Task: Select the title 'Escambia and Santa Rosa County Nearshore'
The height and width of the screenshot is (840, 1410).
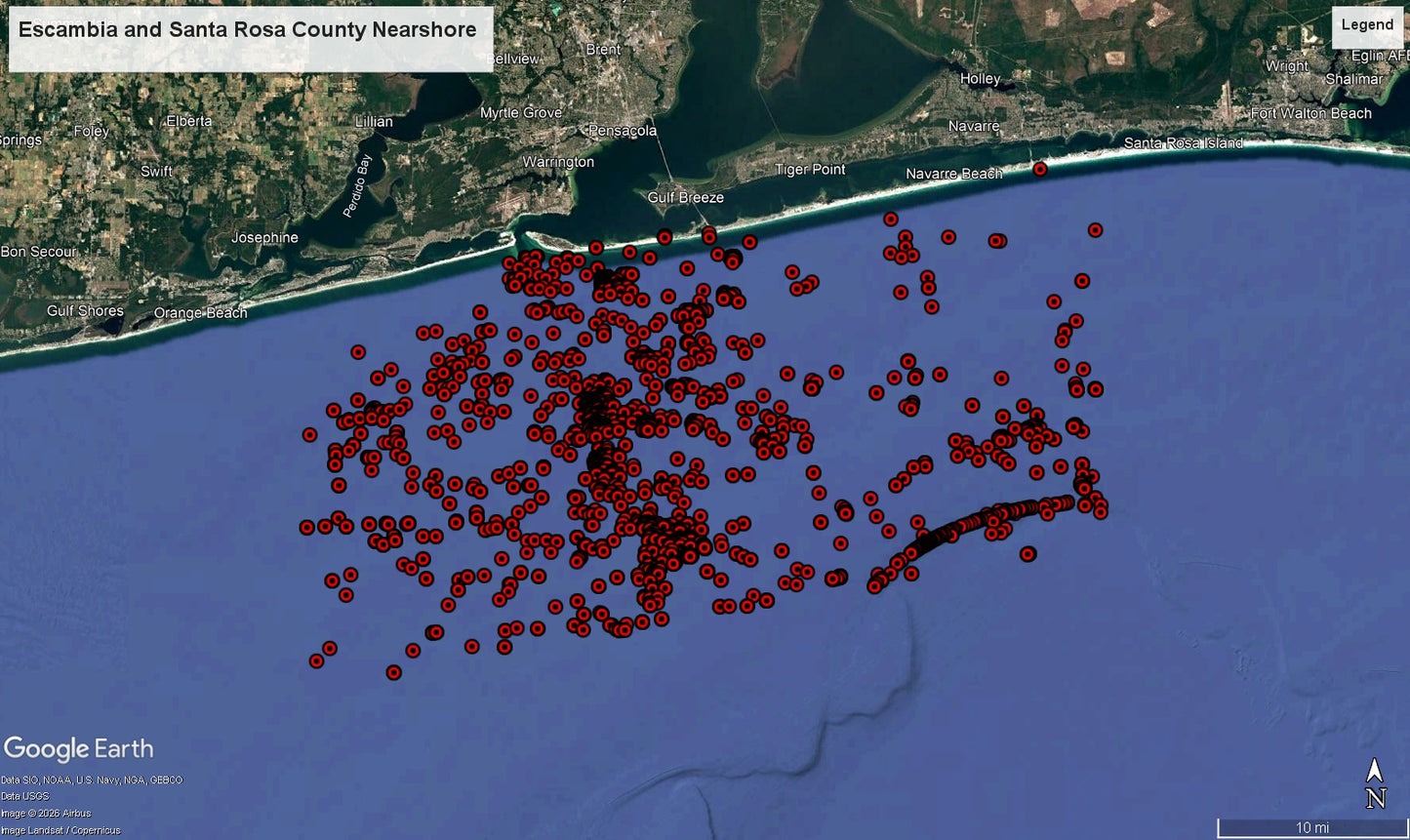Action: click(248, 29)
